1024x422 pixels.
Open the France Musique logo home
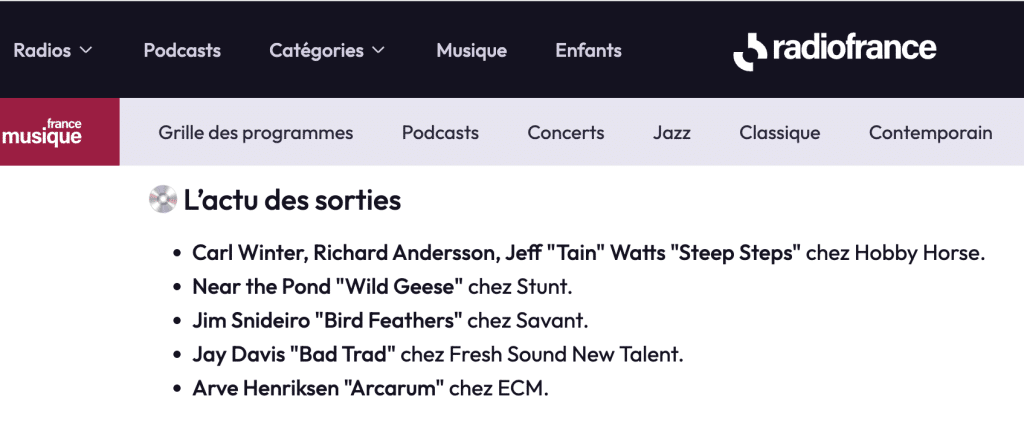(x=59, y=132)
